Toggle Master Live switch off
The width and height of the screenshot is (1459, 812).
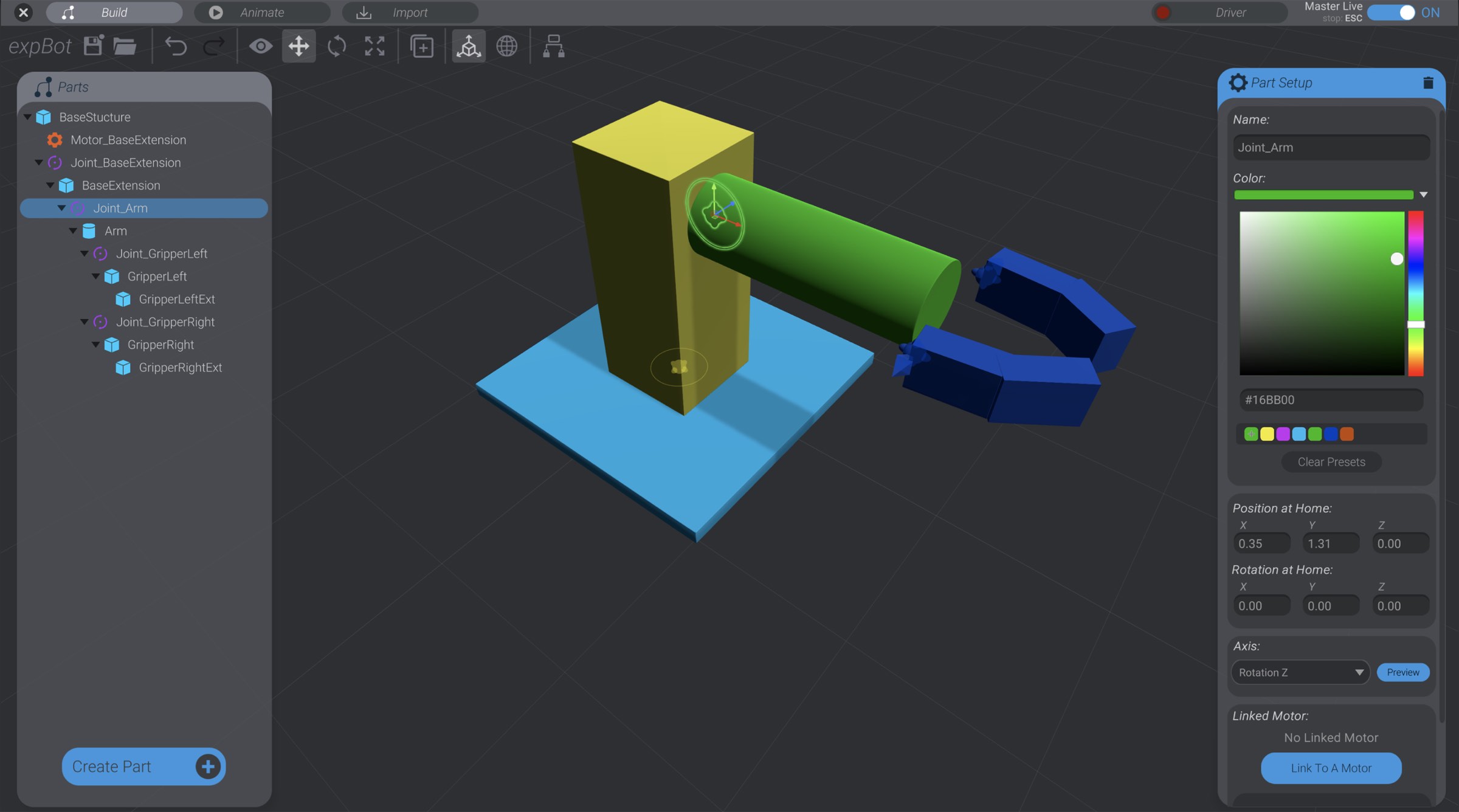tap(1391, 12)
